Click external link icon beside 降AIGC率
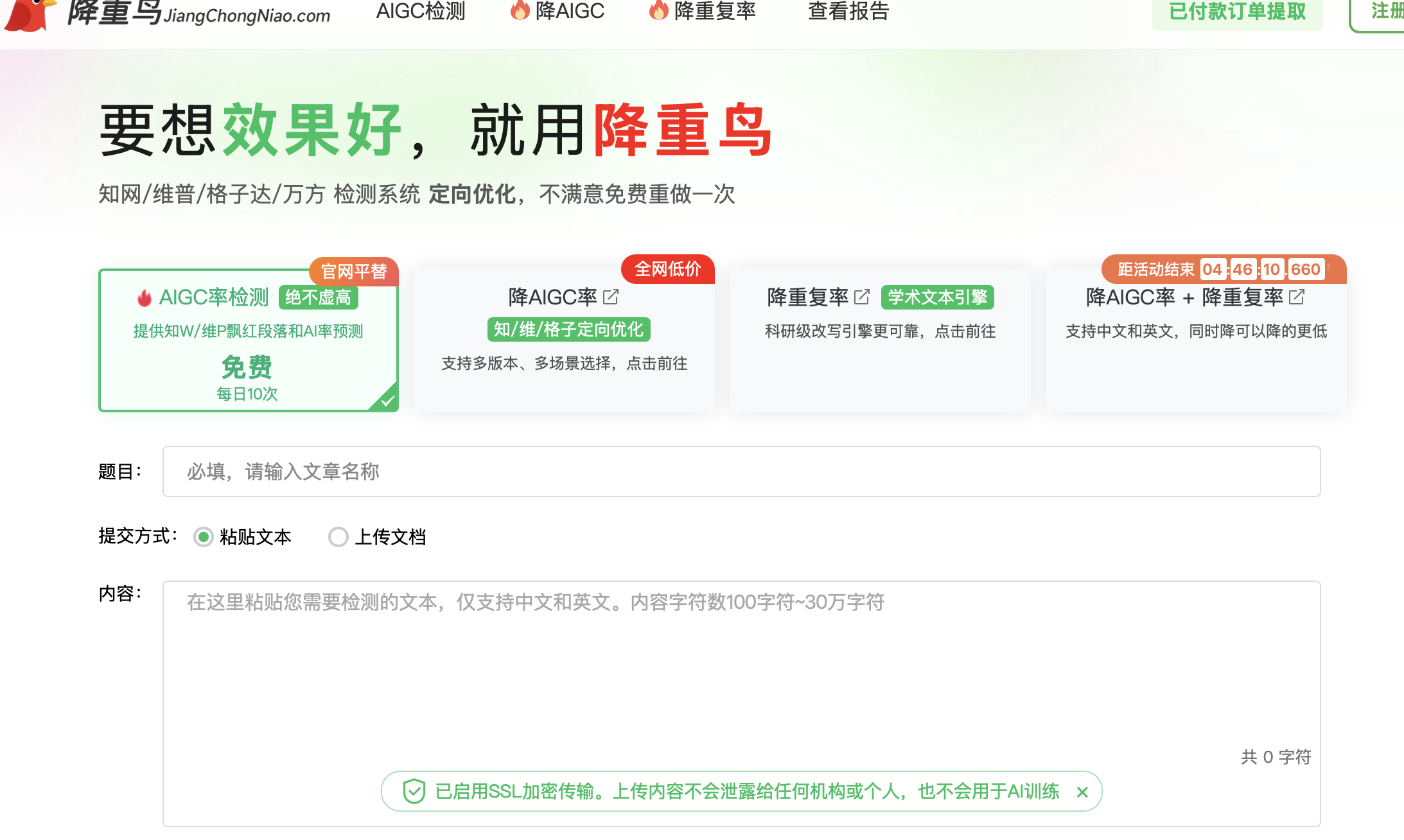The image size is (1404, 840). pos(611,297)
